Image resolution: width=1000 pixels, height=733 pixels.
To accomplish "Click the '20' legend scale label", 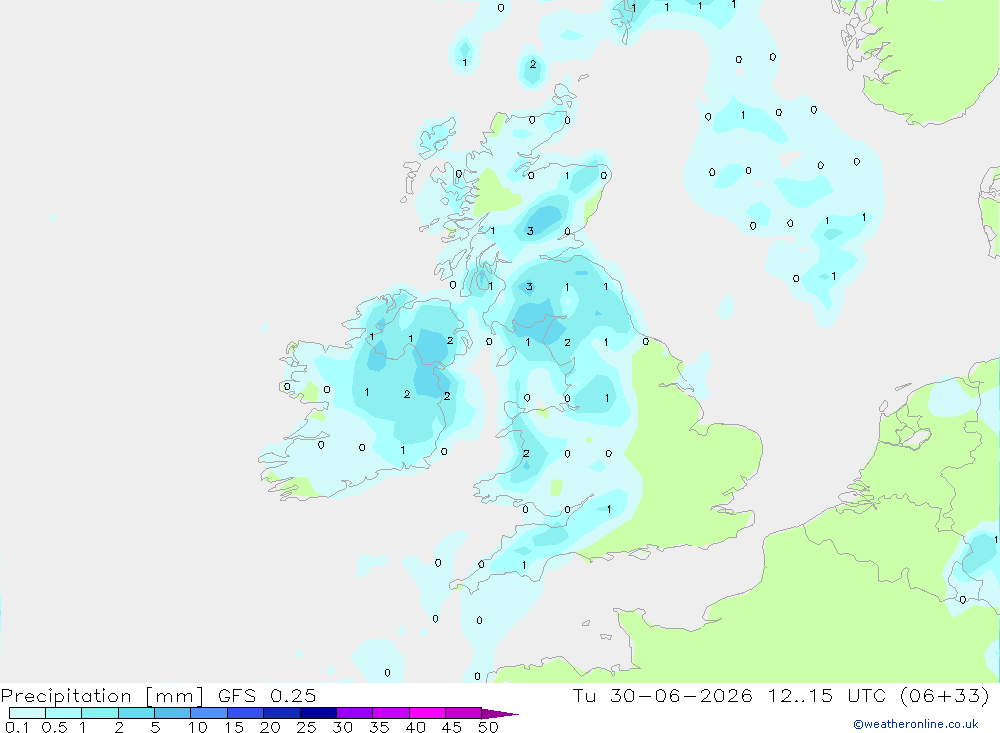I will tap(270, 727).
